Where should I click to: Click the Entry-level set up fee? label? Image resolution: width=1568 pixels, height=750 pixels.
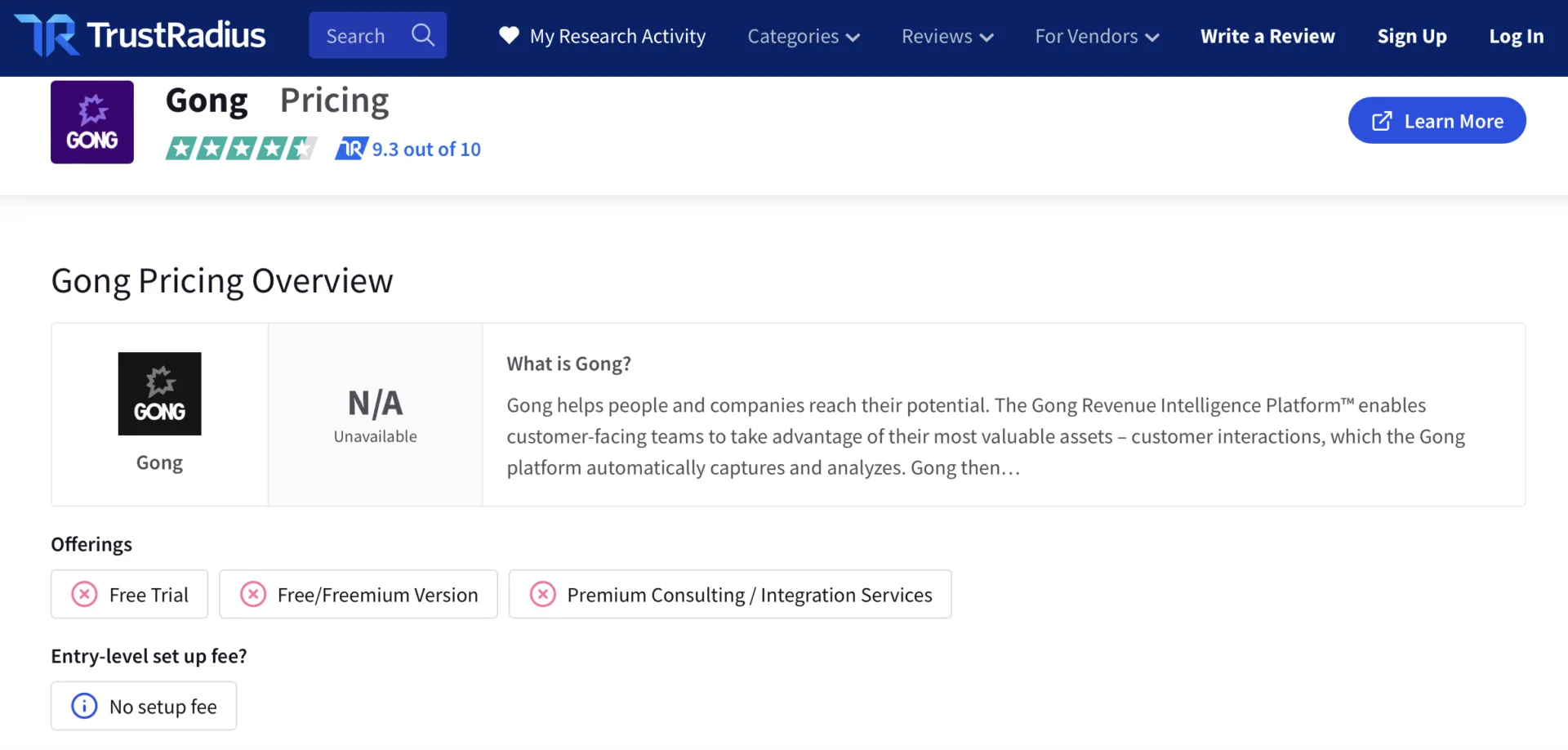(x=149, y=656)
